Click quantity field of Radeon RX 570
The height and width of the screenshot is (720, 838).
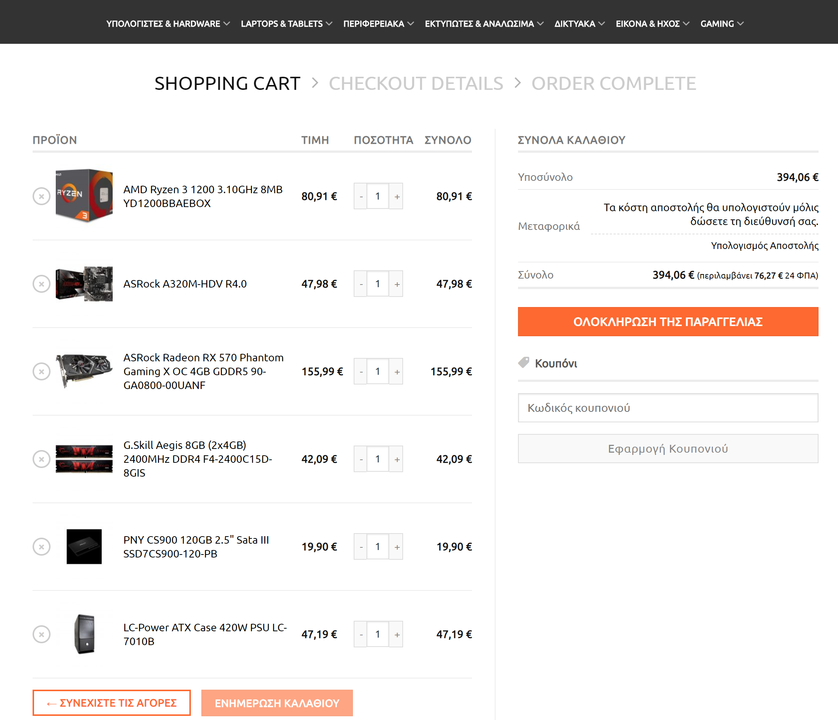[378, 371]
